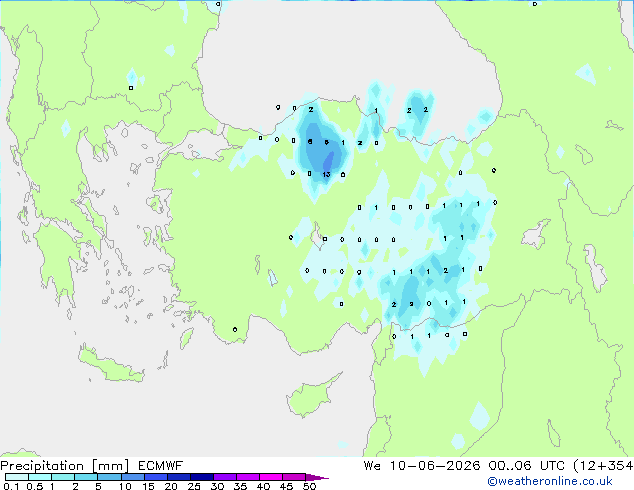Viewport: 634px width, 490px height.
Task: Click the '(12+354' forecast offset text
Action: point(603,466)
